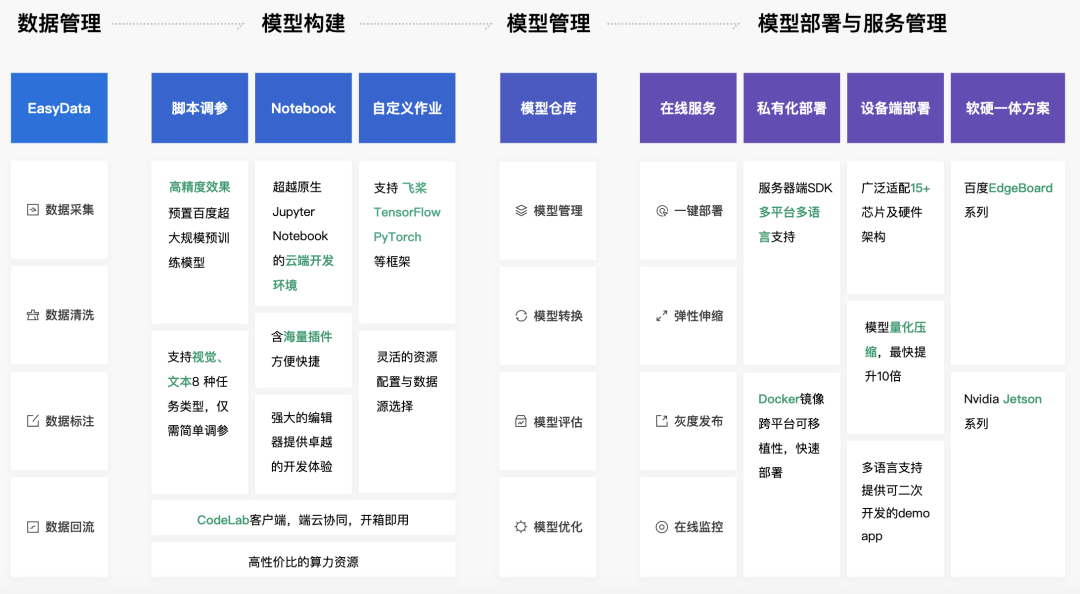
Task: Click the 15+ green number
Action: tap(920, 188)
